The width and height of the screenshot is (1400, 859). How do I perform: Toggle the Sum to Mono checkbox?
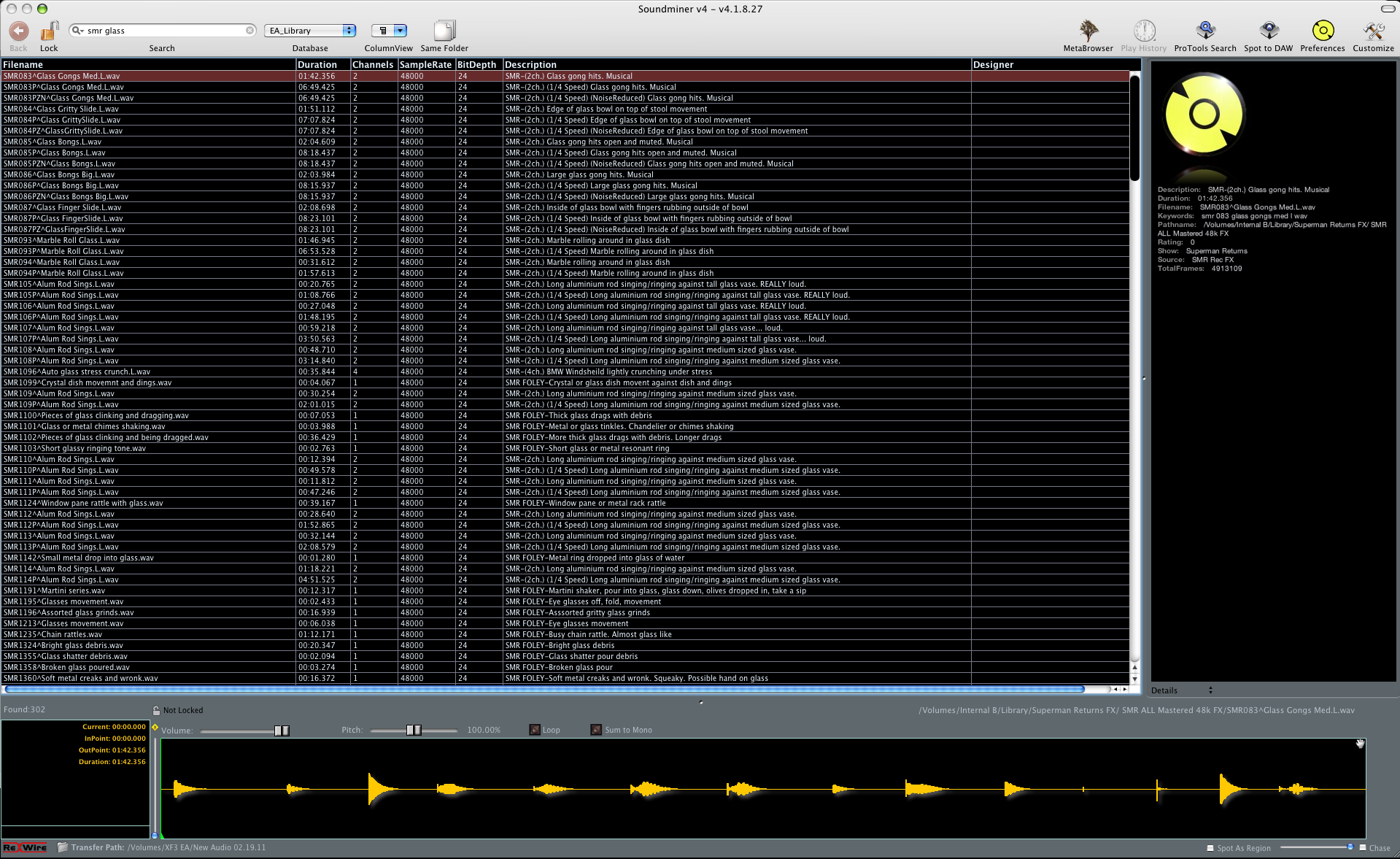point(596,730)
